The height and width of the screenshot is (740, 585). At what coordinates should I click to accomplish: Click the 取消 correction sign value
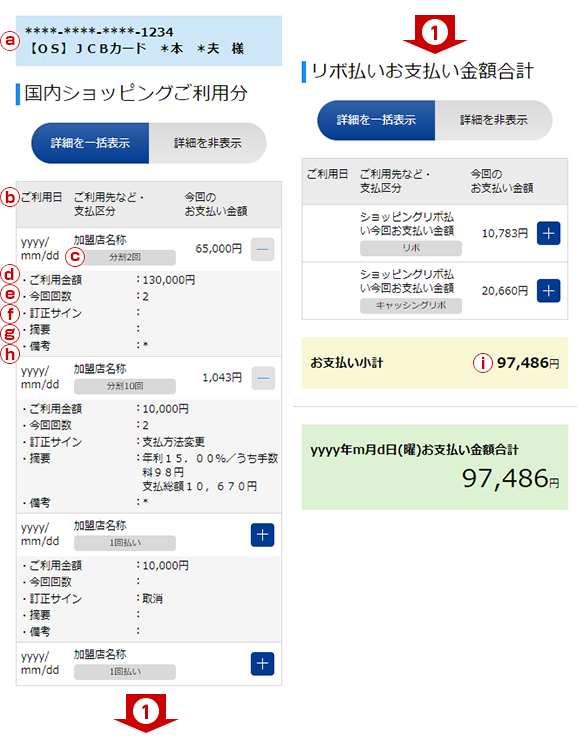pyautogui.click(x=152, y=599)
